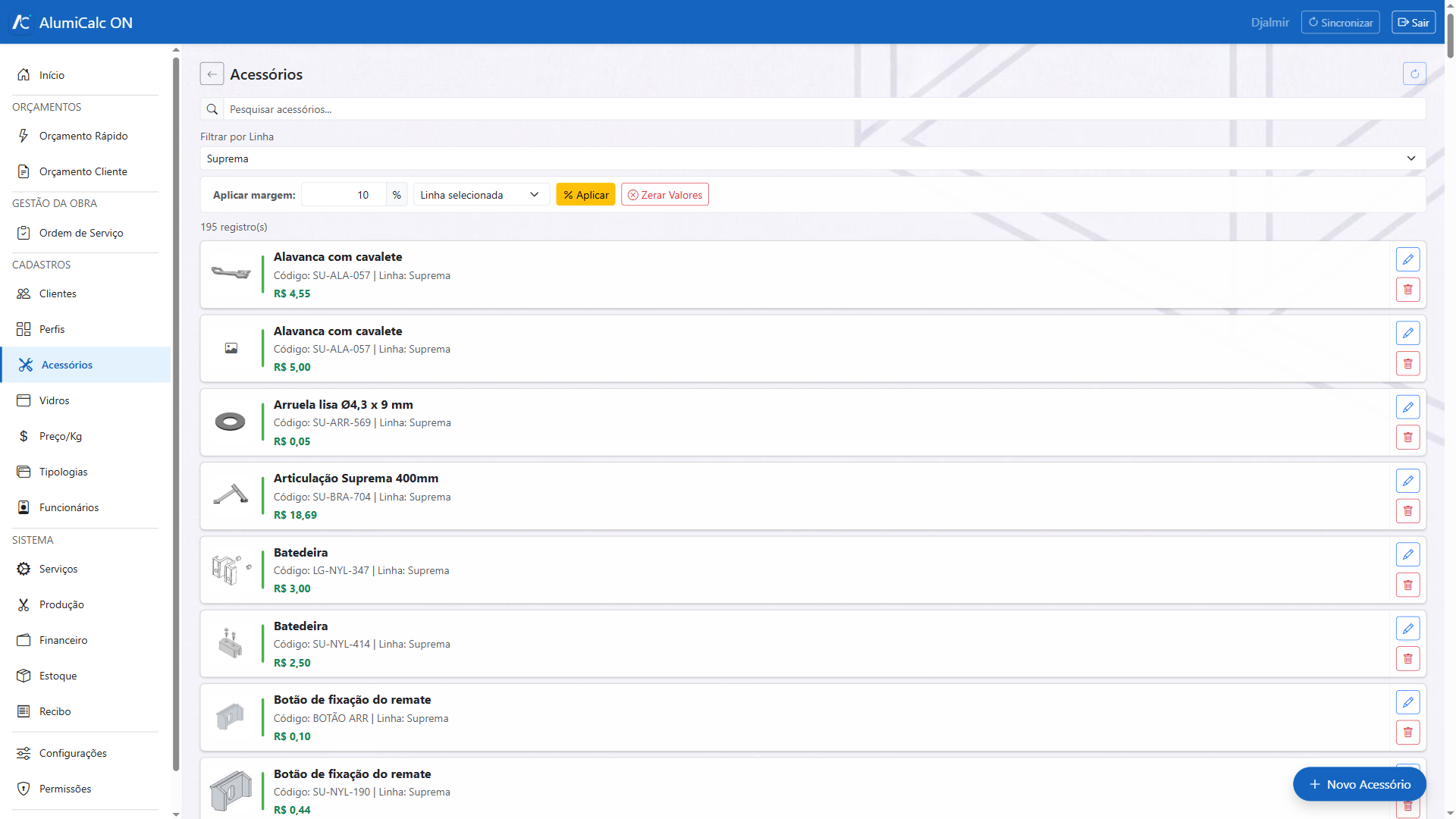The image size is (1456, 819).
Task: Click the Djalmir user name
Action: point(1269,22)
